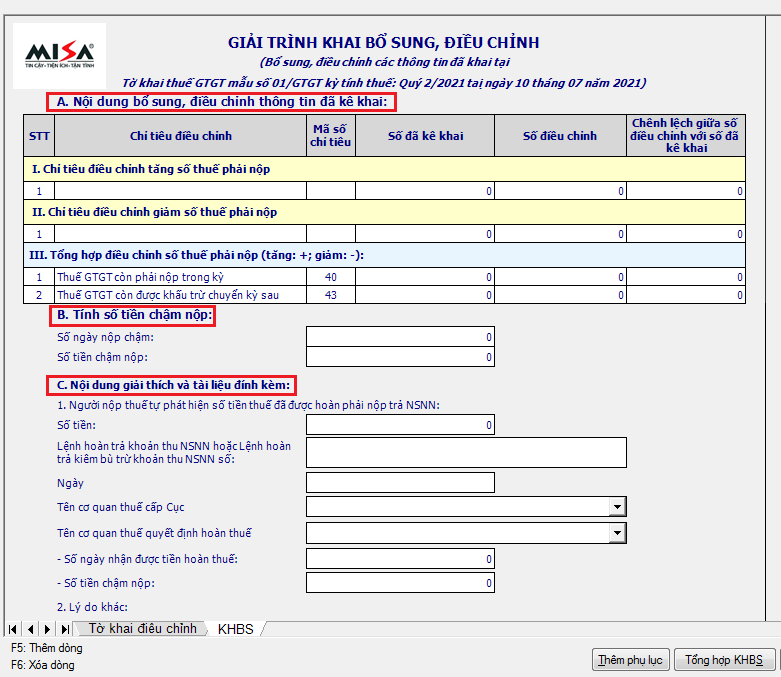The height and width of the screenshot is (677, 781).
Task: Select 'Thuế GTGT còn được khấu trừ chuyển kỳ sau' text
Action: point(168,295)
